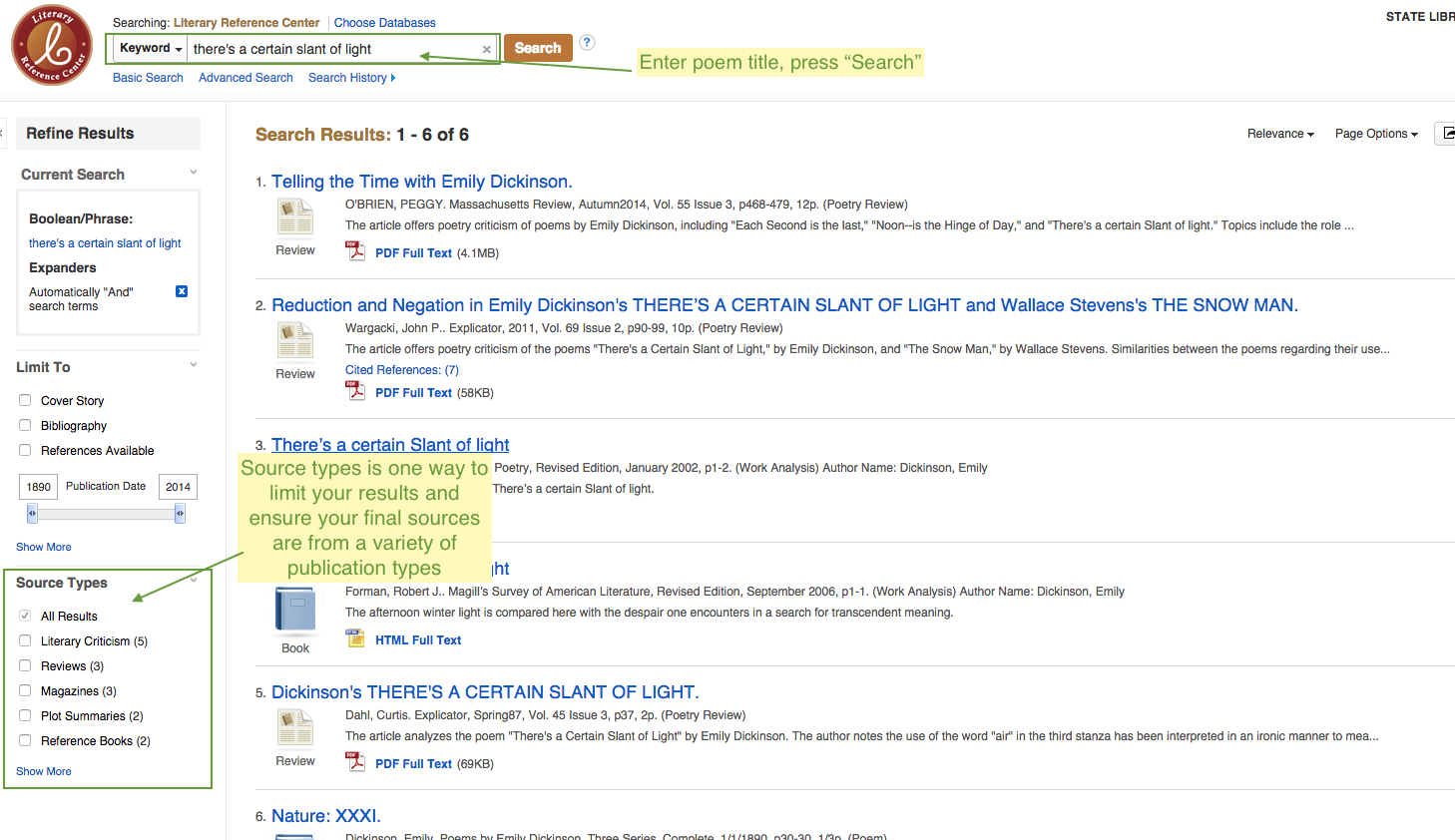Open result 3 There's a certain Slant of light
Image resolution: width=1455 pixels, height=840 pixels.
390,445
